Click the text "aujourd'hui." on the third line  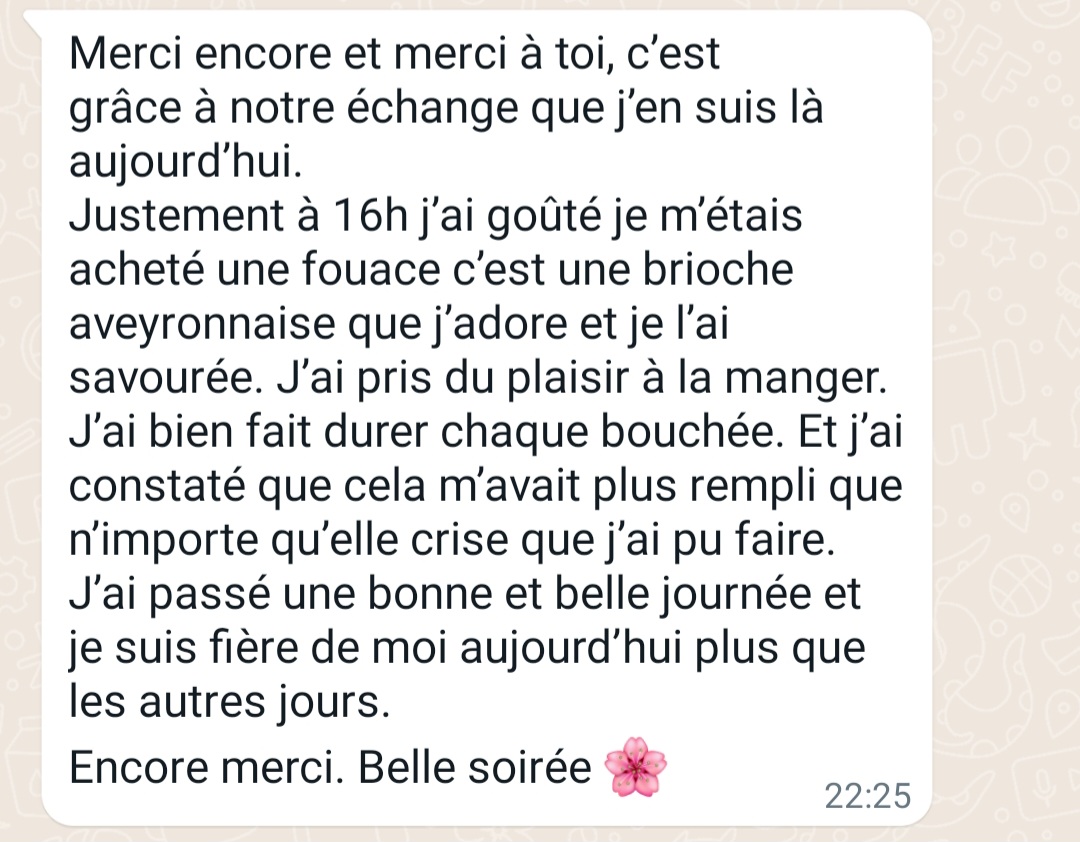(x=185, y=162)
